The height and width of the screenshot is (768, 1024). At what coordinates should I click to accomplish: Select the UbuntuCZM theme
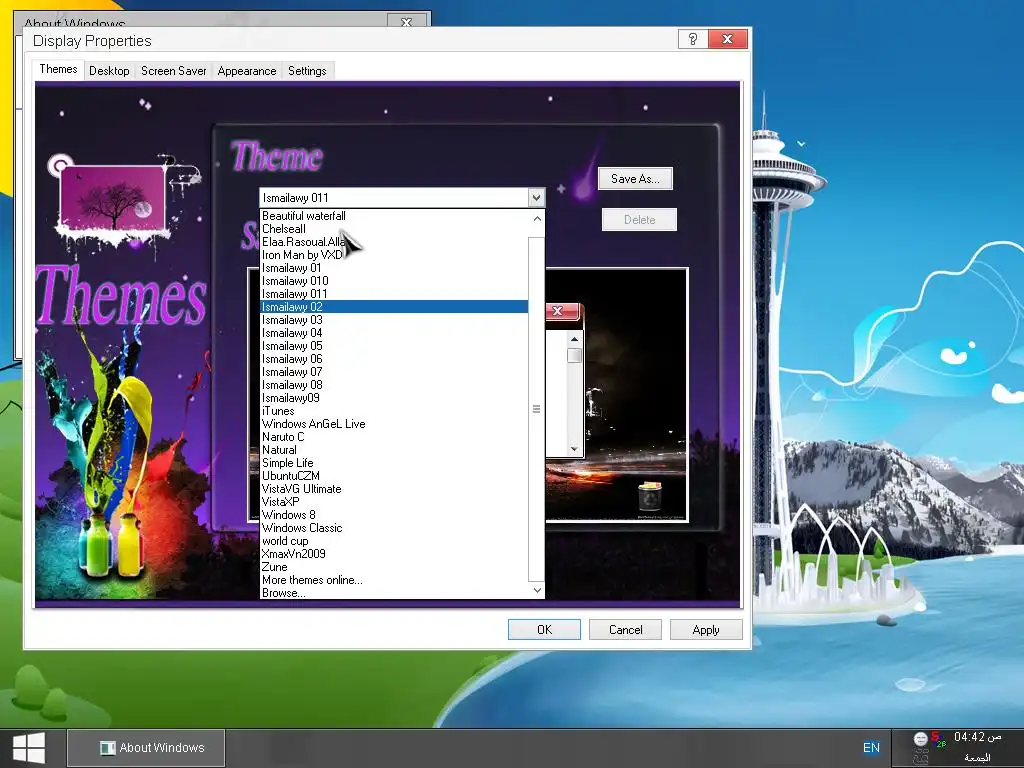(394, 476)
